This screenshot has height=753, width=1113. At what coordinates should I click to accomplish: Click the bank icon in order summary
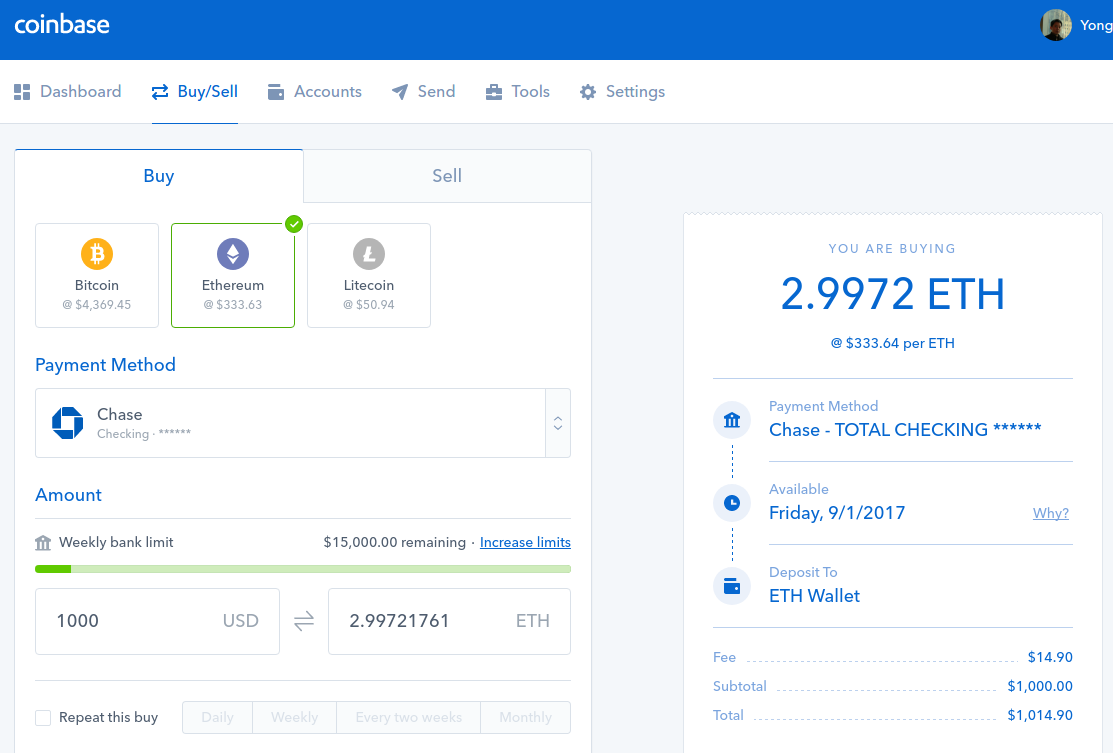point(732,420)
